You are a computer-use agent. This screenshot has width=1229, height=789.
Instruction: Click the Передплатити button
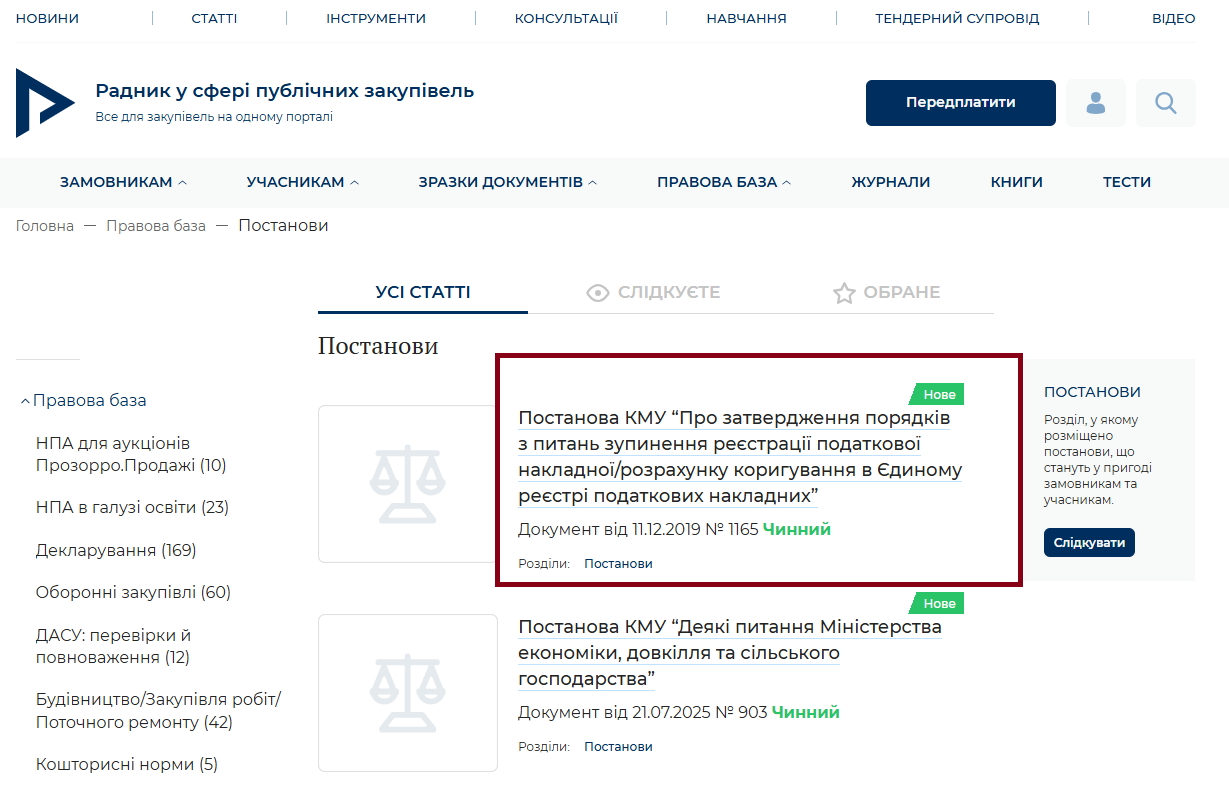coord(960,103)
